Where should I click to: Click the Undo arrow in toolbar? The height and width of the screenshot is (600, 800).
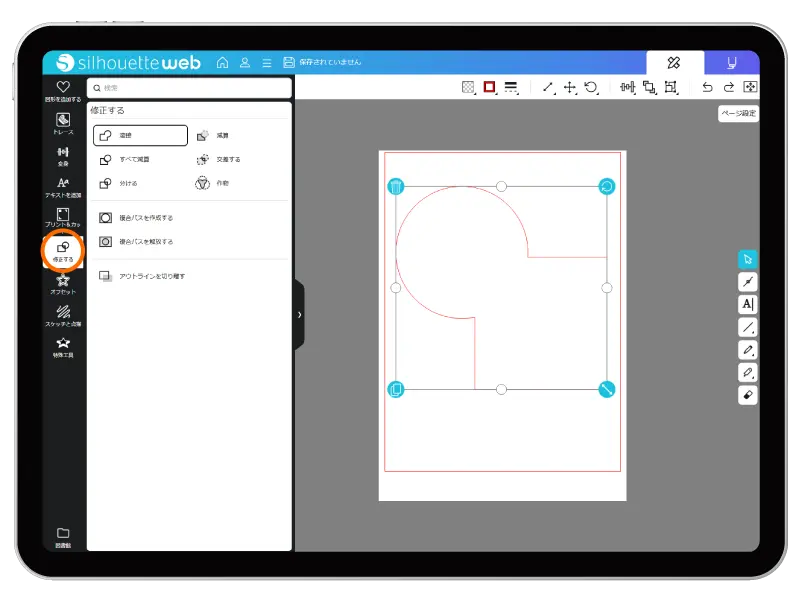click(x=708, y=87)
